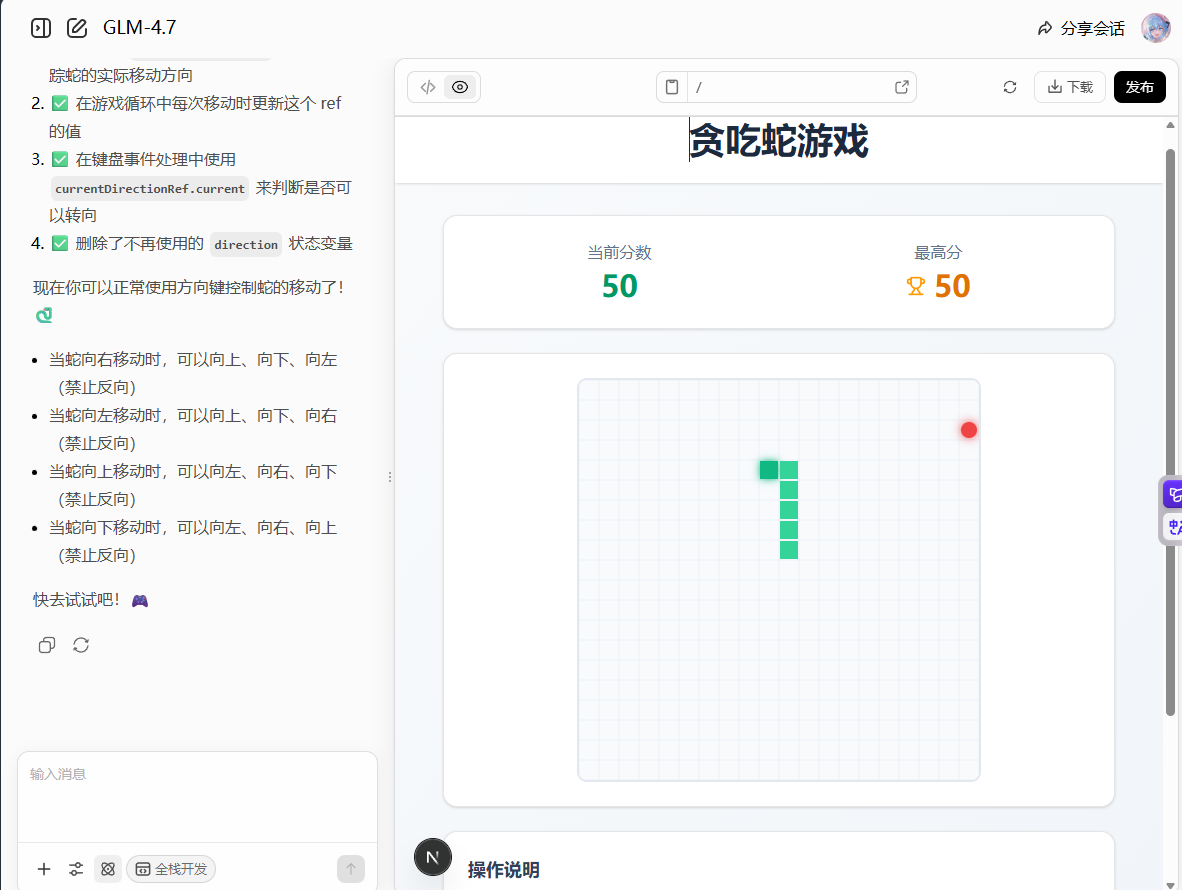This screenshot has height=890, width=1182.
Task: Regenerate the assistant response
Action: (x=81, y=645)
